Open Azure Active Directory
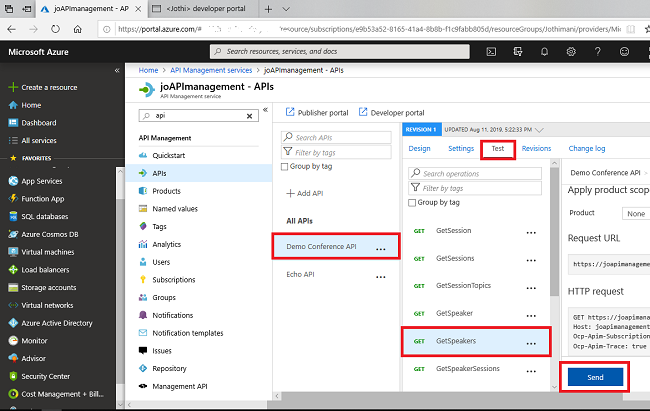The height and width of the screenshot is (411, 650). [56, 323]
